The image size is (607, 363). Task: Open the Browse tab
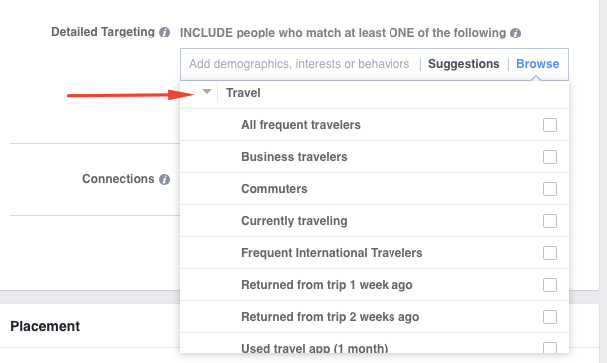click(x=537, y=64)
